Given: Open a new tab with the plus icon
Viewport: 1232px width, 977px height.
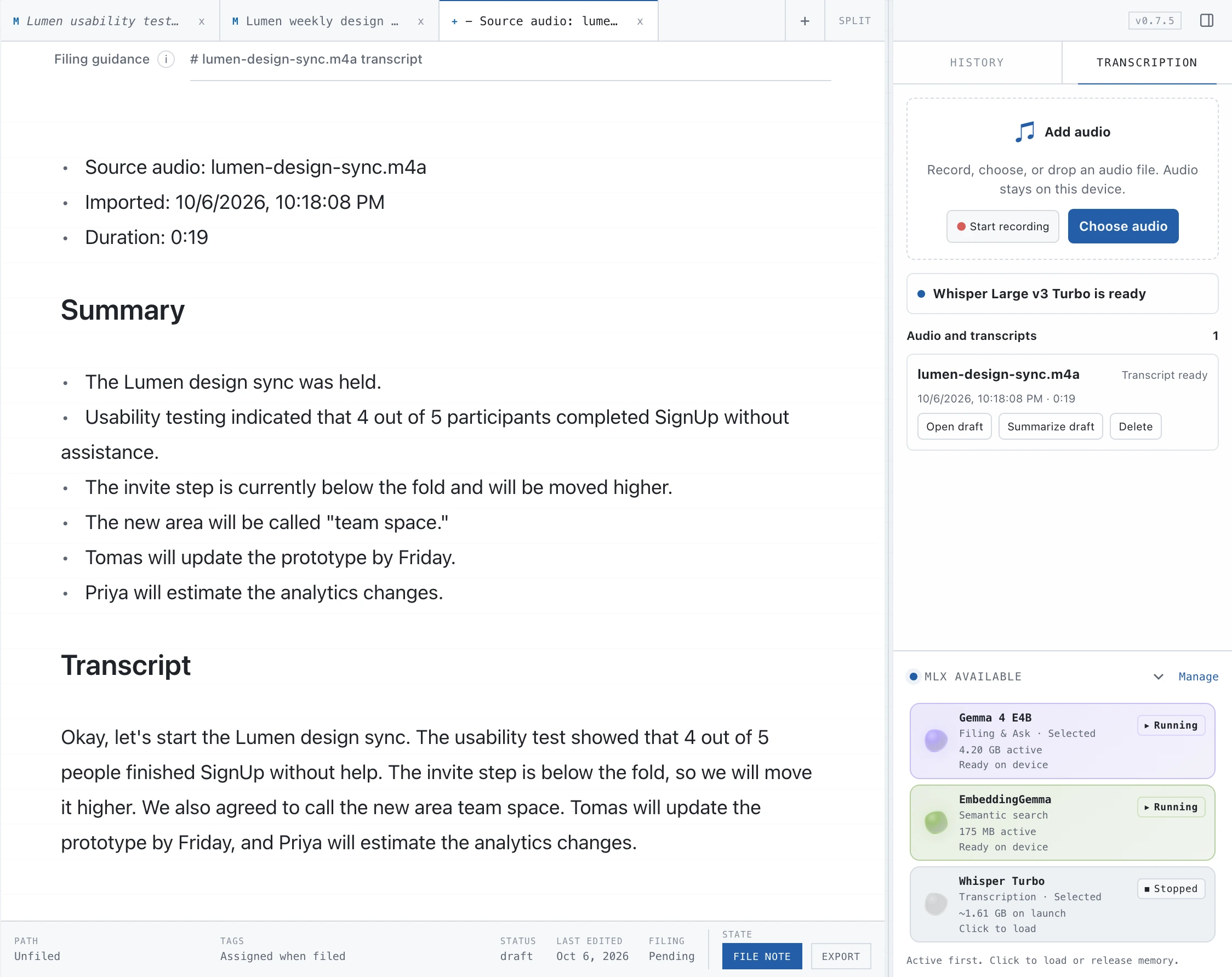Looking at the screenshot, I should 805,21.
